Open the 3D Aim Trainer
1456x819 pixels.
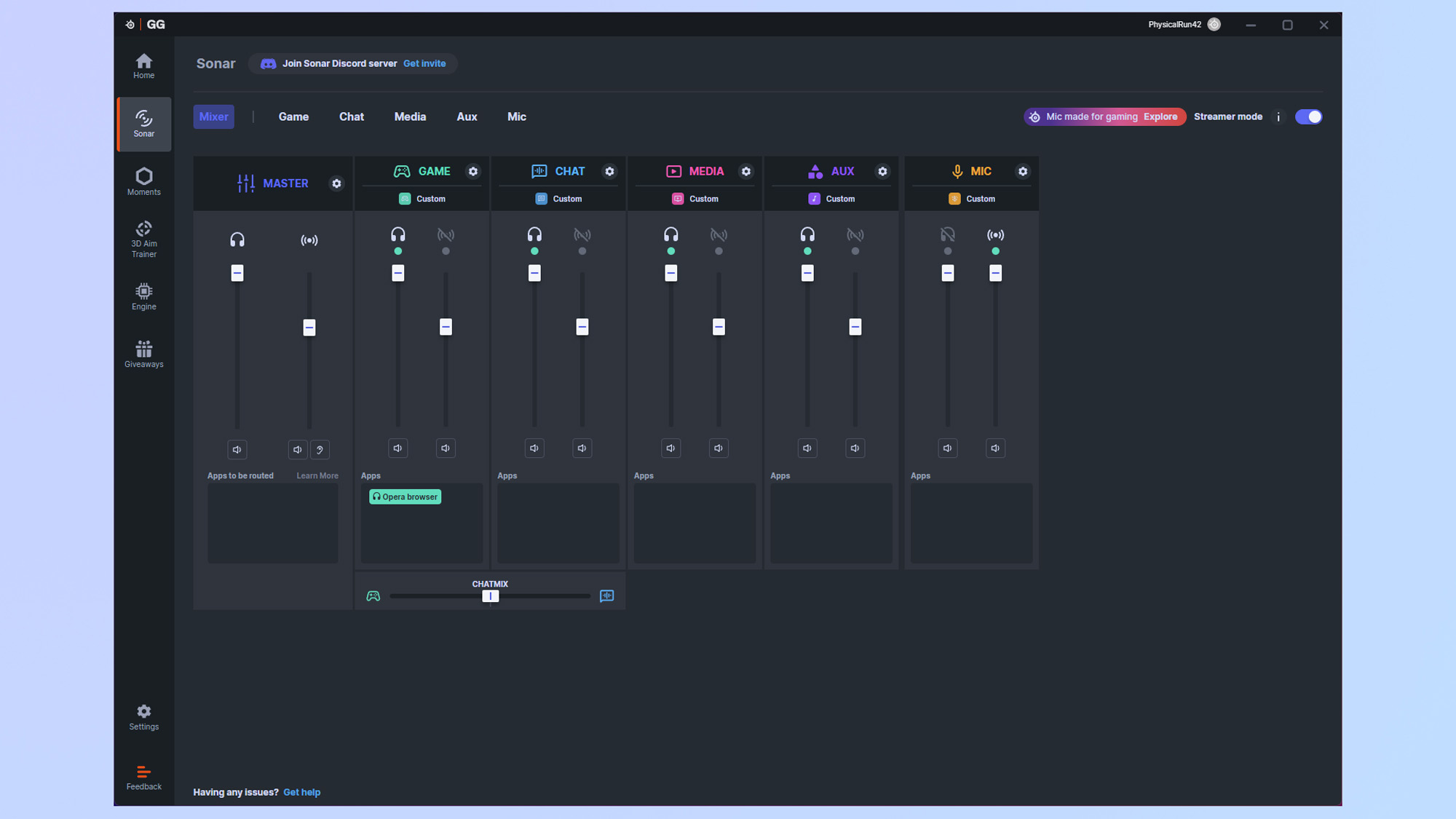coord(143,239)
